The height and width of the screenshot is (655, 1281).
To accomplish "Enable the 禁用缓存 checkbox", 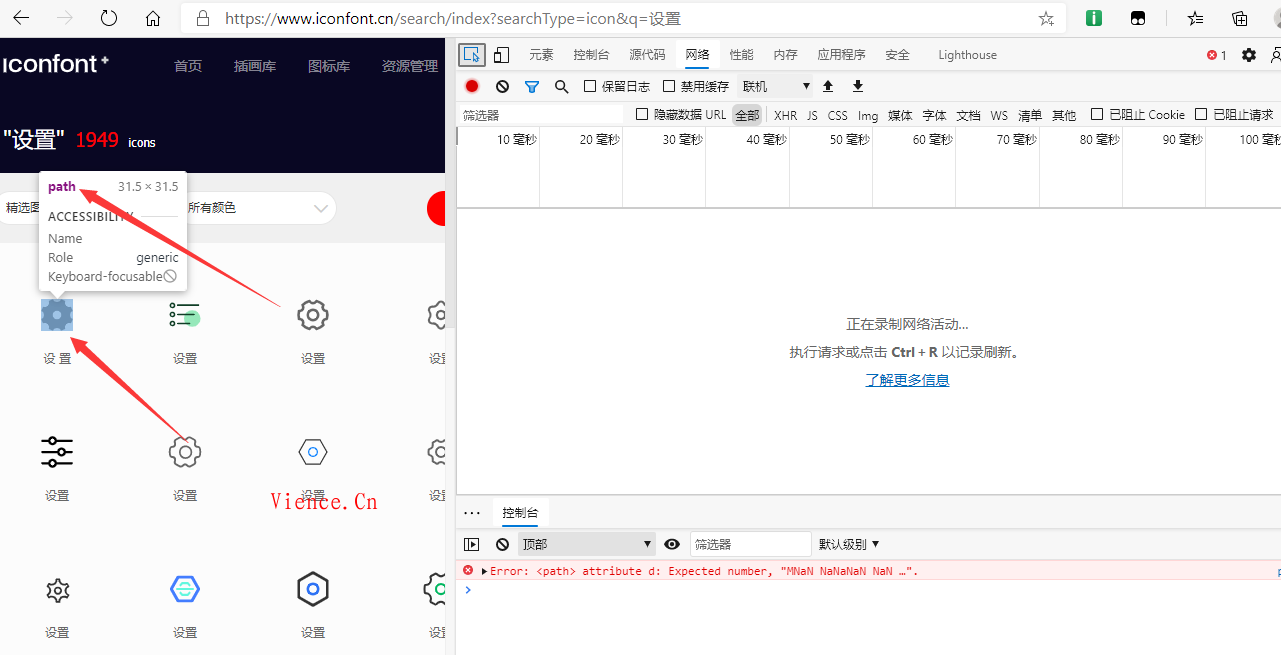I will [x=668, y=86].
